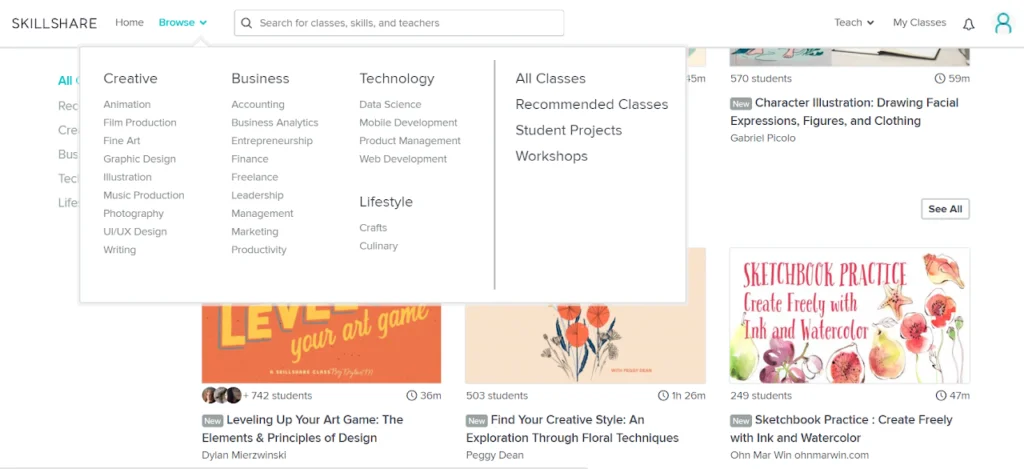Click teacher name Dylan Mierzwinski
The image size is (1024, 469).
tap(244, 455)
